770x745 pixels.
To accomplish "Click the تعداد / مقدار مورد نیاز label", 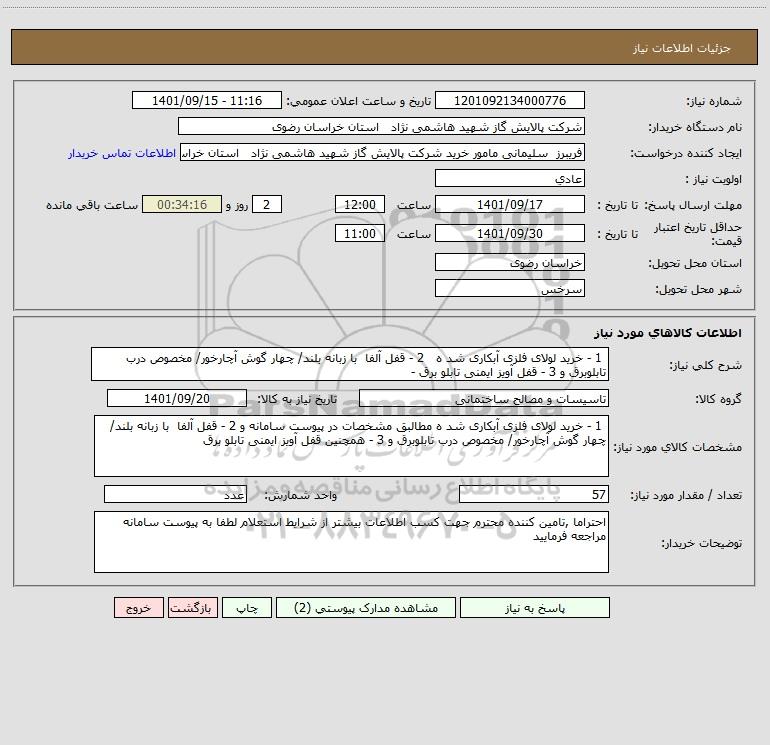I will point(686,495).
